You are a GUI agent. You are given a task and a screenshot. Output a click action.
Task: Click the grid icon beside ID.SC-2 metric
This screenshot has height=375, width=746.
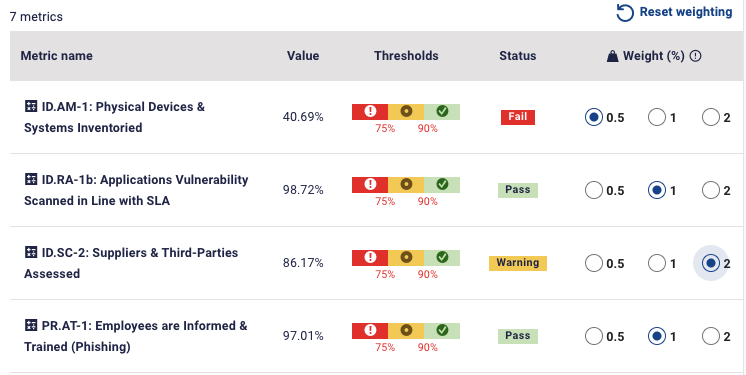pyautogui.click(x=31, y=252)
